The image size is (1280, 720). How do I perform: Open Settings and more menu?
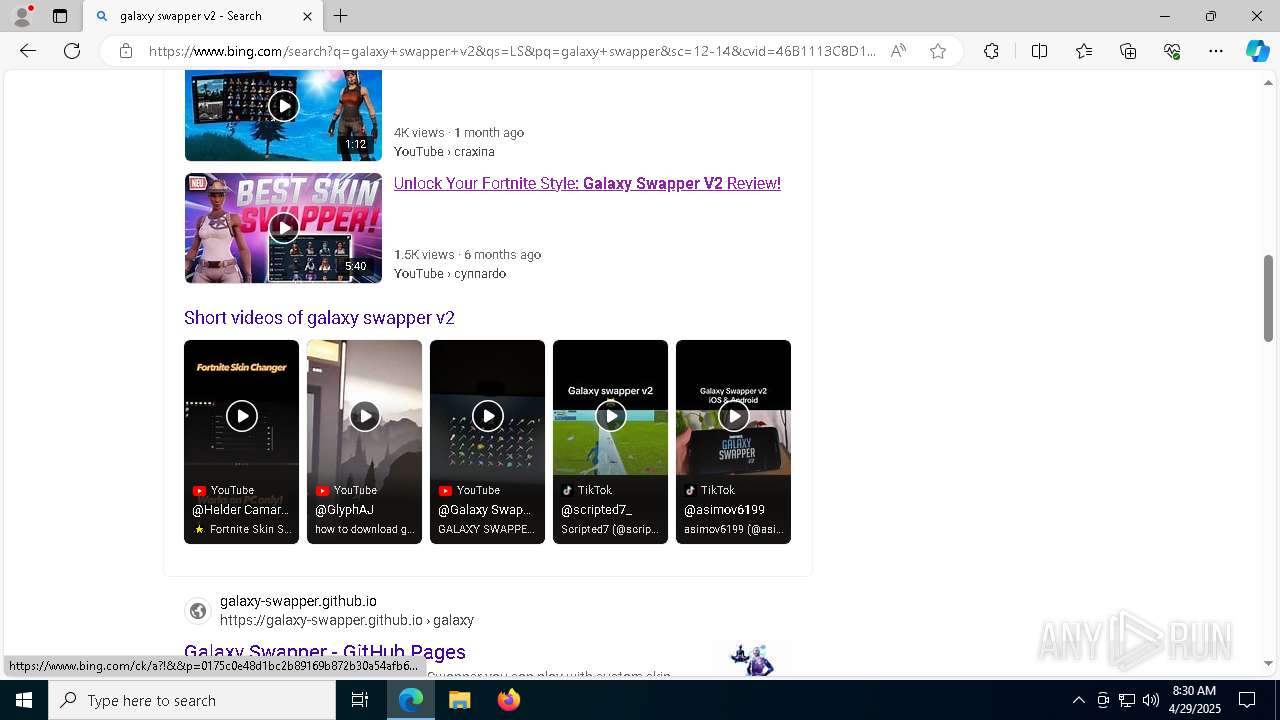point(1216,51)
